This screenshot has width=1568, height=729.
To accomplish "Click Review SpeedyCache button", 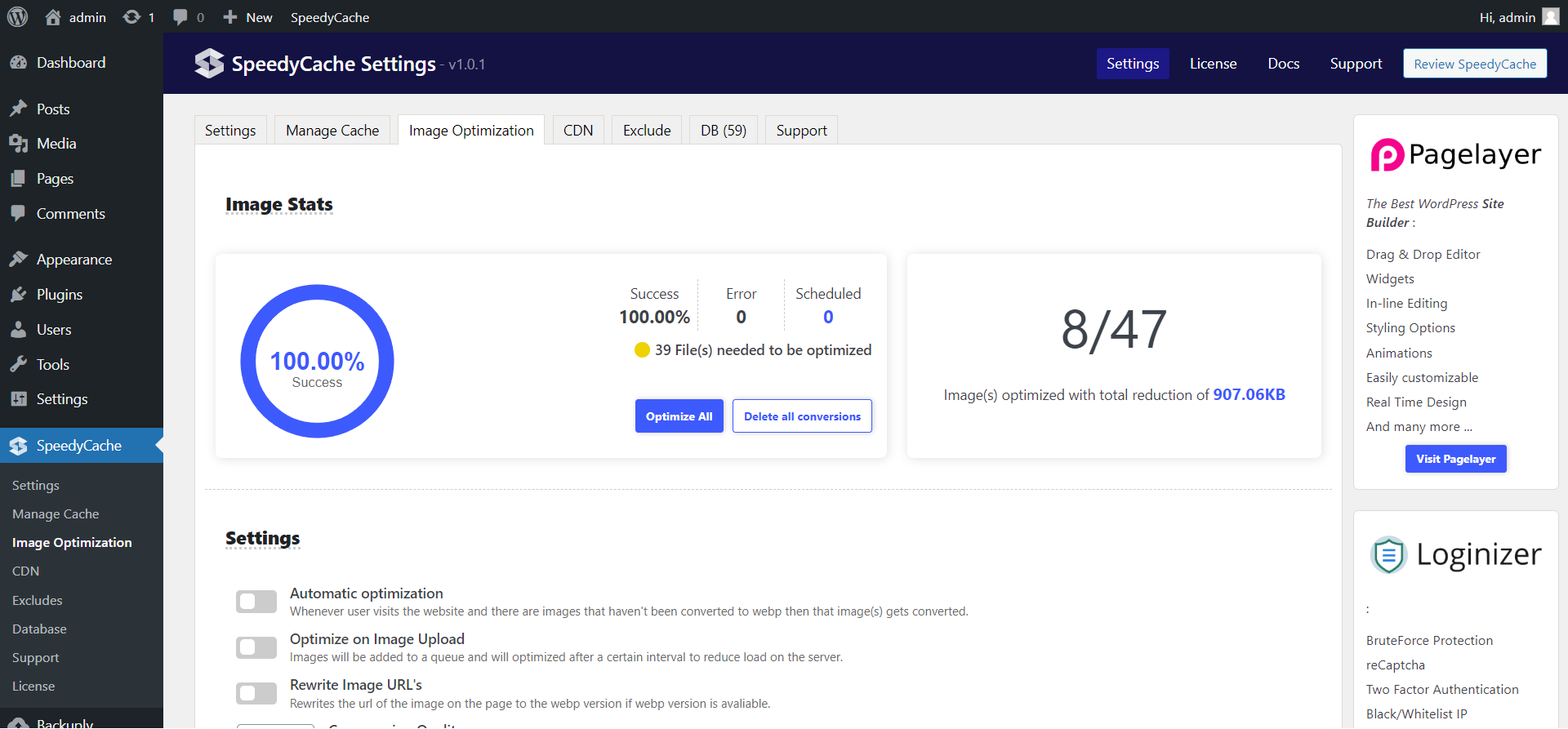I will tap(1475, 64).
